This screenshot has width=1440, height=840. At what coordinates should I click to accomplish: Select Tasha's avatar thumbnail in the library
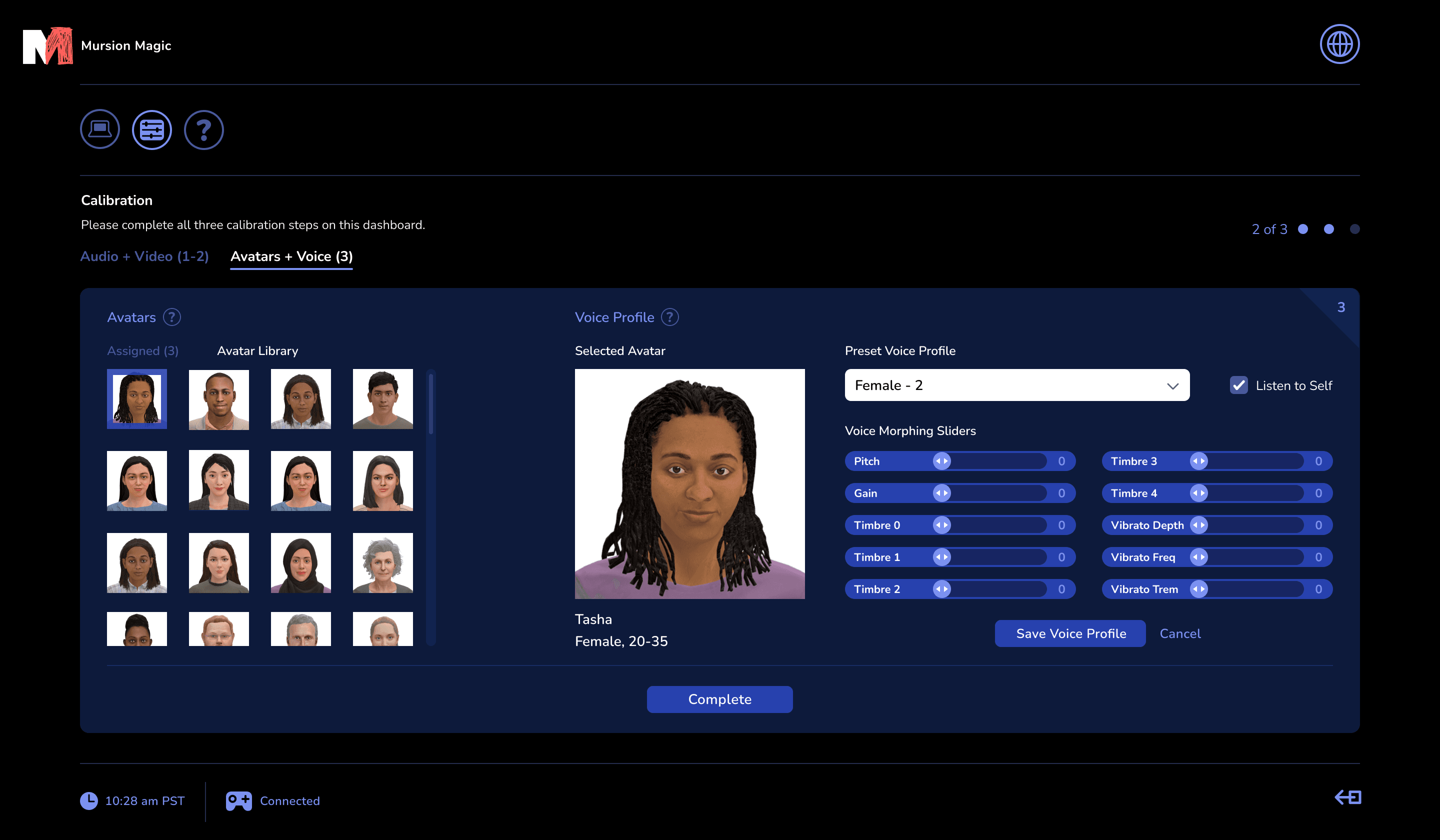pyautogui.click(x=136, y=399)
